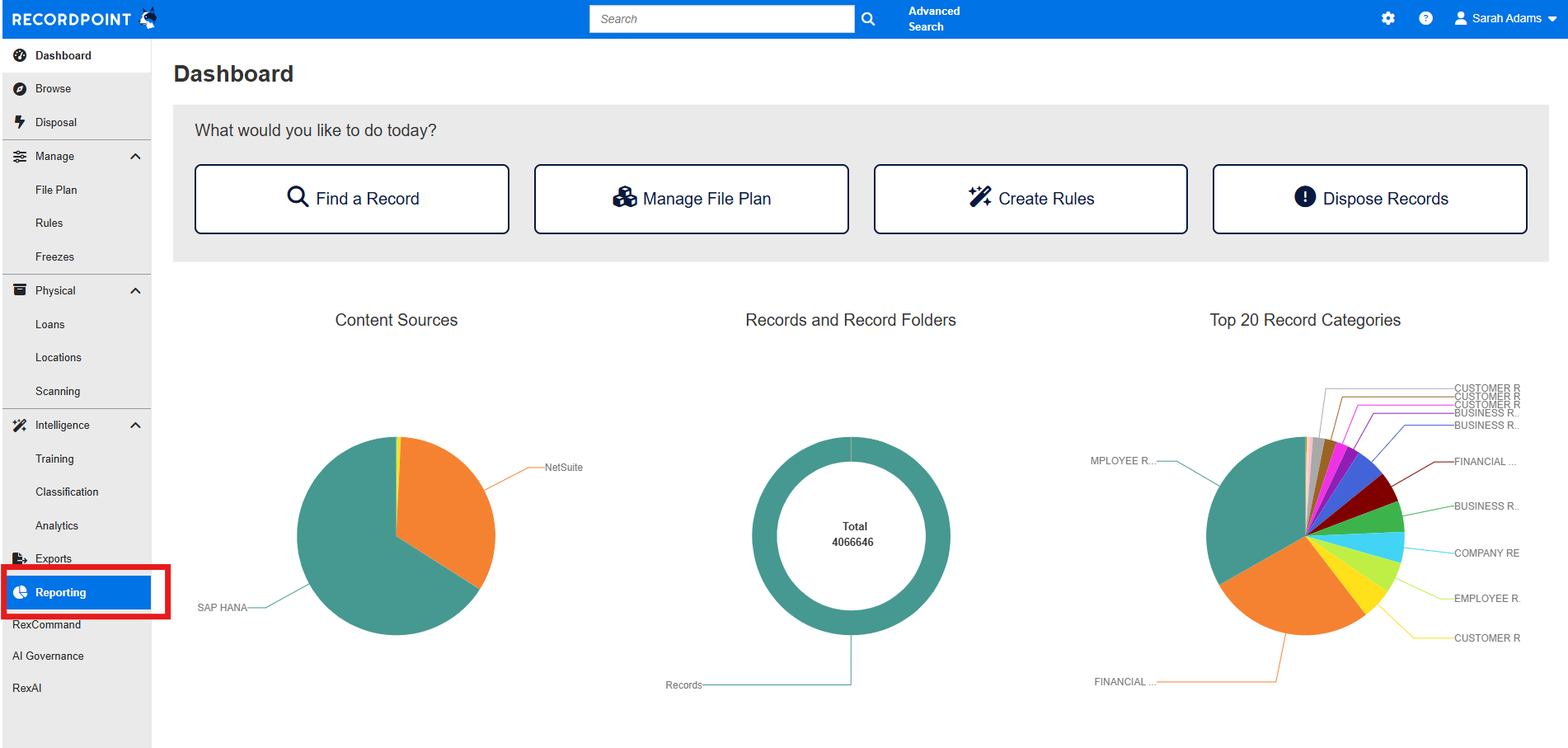Click the help question mark icon

1425,18
